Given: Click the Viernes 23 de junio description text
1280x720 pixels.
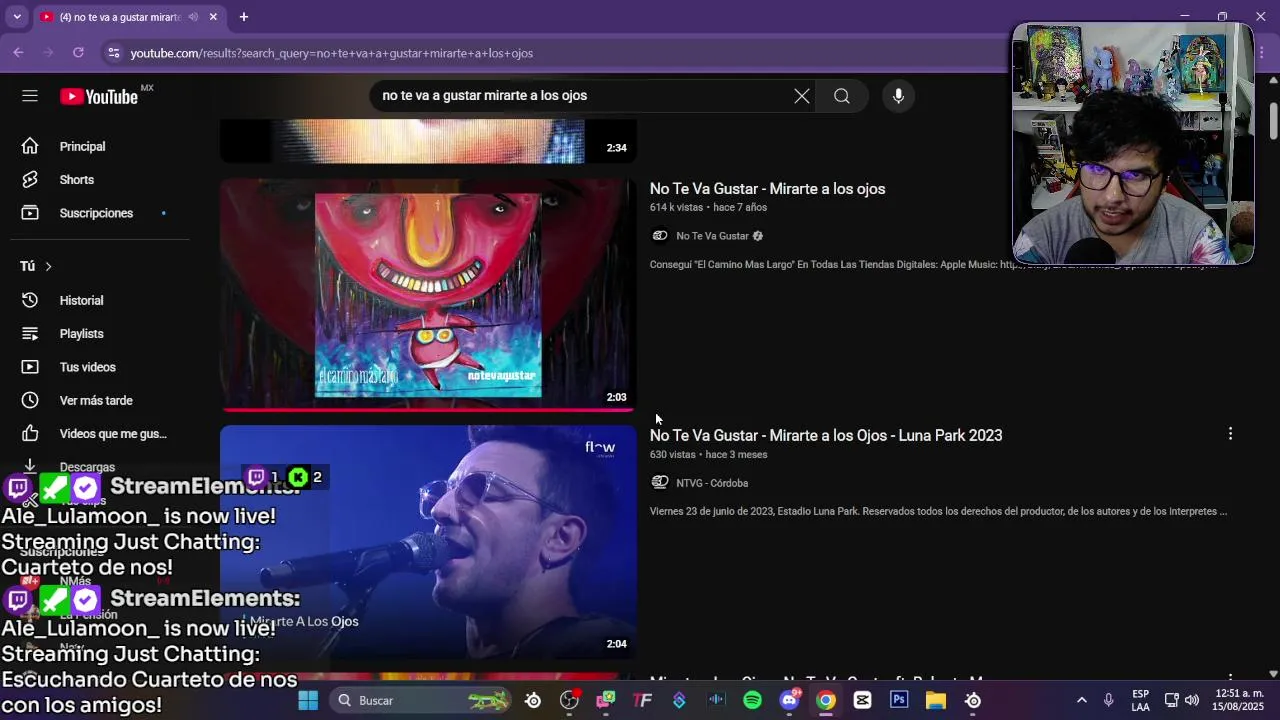Looking at the screenshot, I should point(938,511).
